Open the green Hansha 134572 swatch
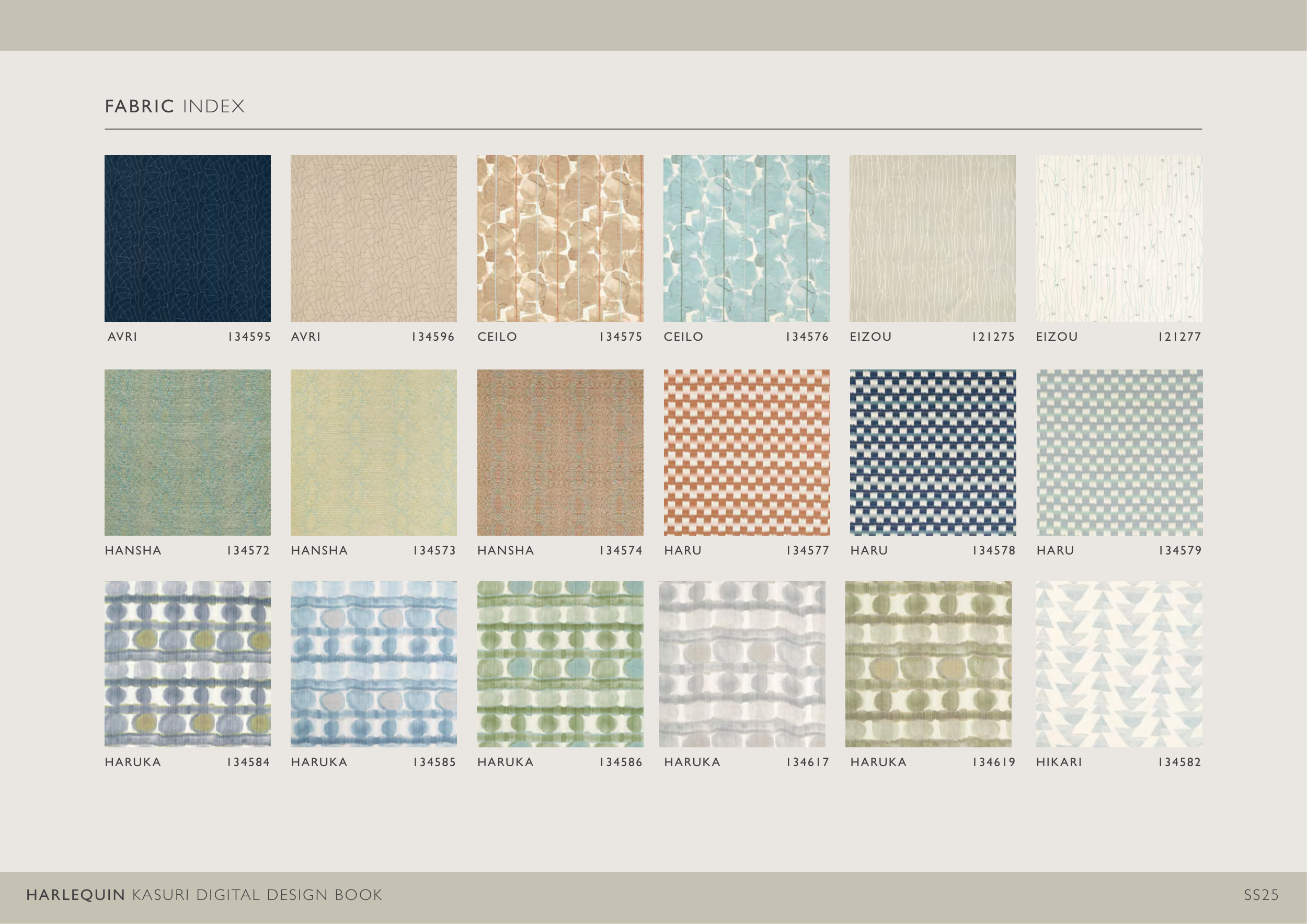 pos(187,452)
